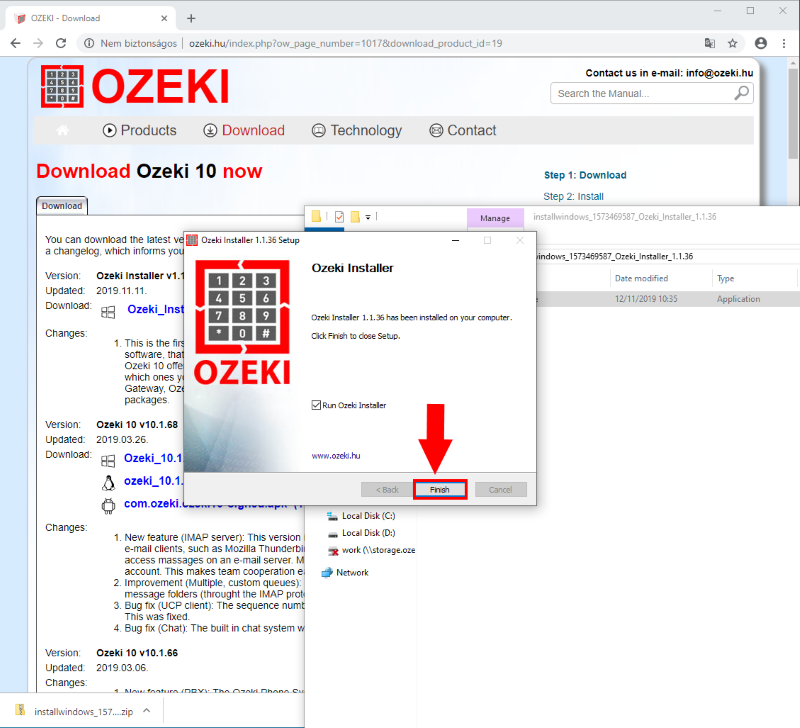This screenshot has width=800, height=728.
Task: Follow the Step 1: Download link
Action: tap(585, 175)
